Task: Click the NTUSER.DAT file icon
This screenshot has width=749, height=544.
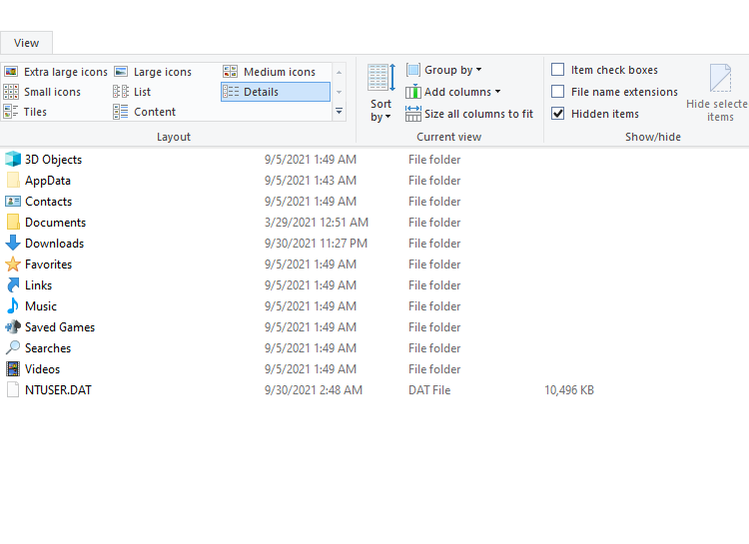Action: [13, 390]
